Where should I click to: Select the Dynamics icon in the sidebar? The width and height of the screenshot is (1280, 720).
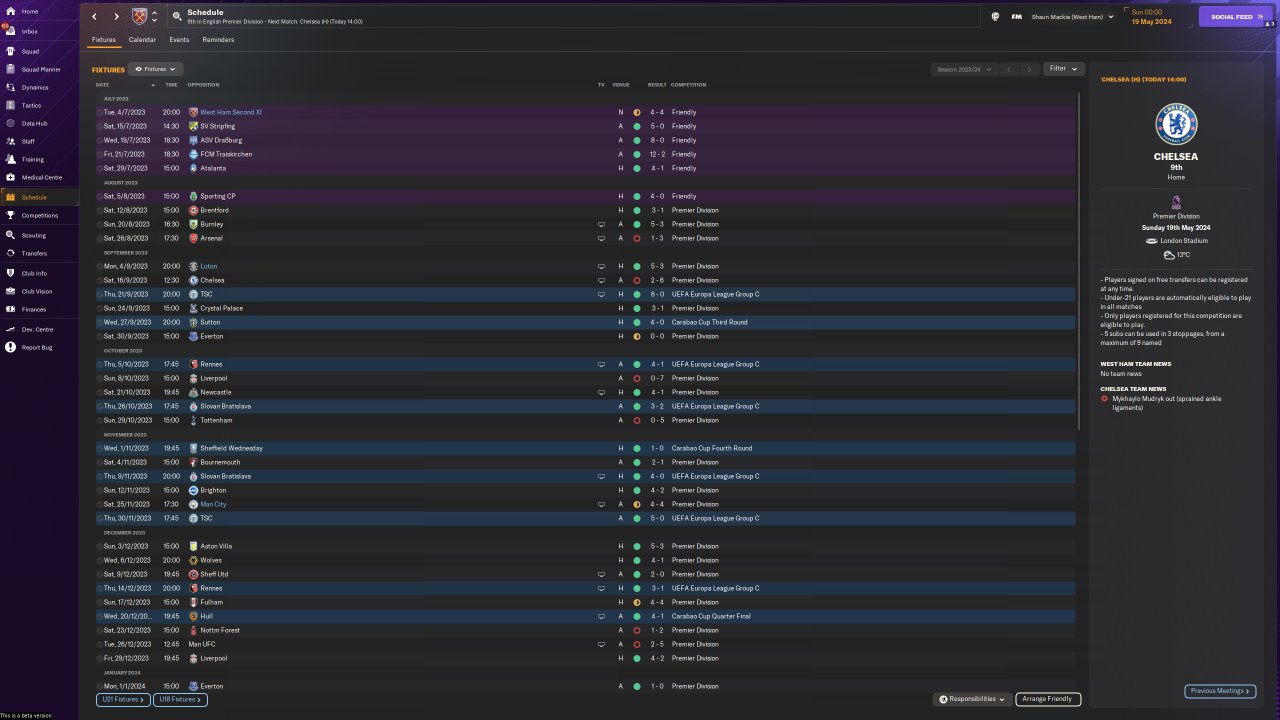(x=10, y=87)
